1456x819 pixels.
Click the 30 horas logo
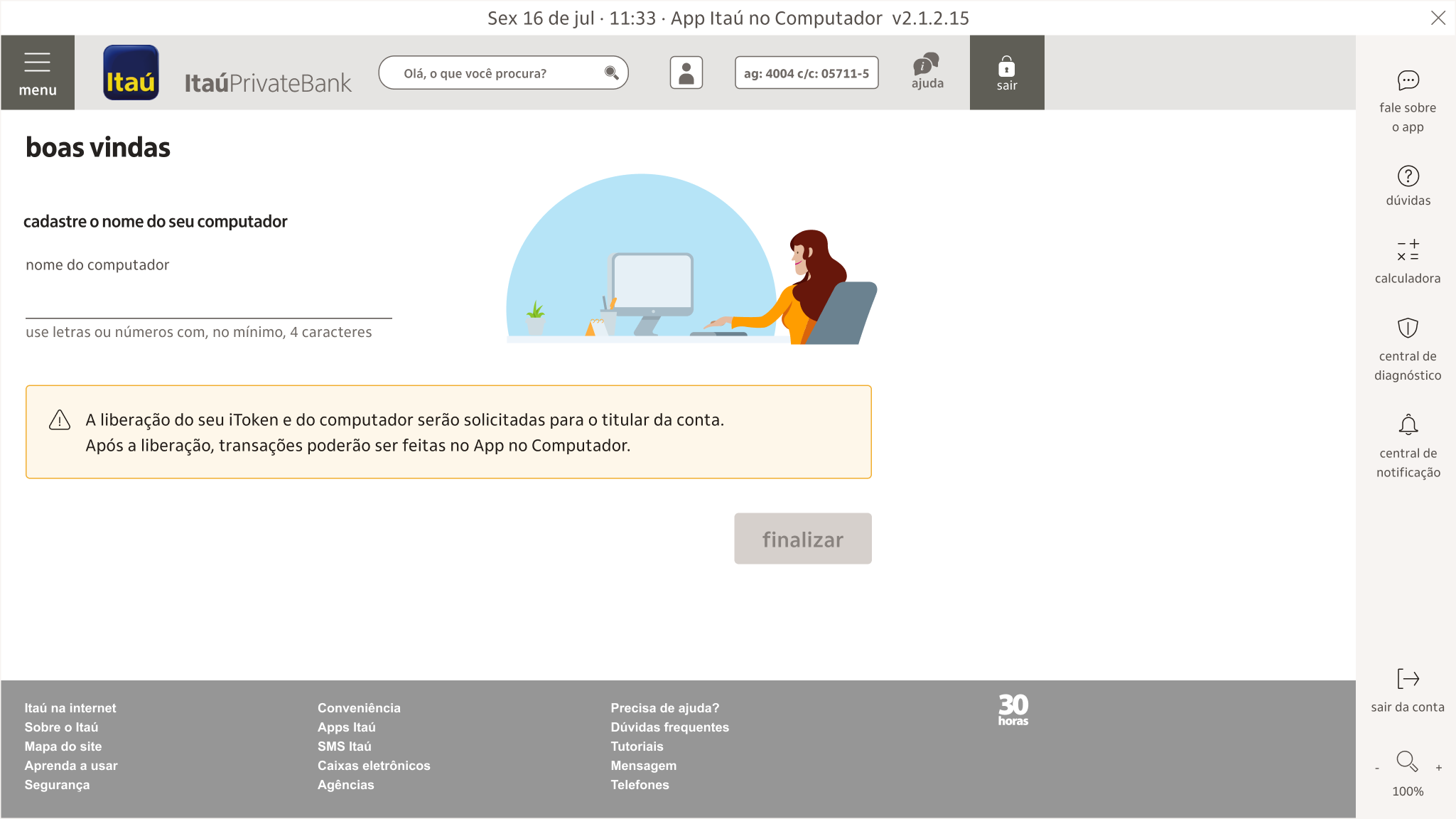[1013, 710]
